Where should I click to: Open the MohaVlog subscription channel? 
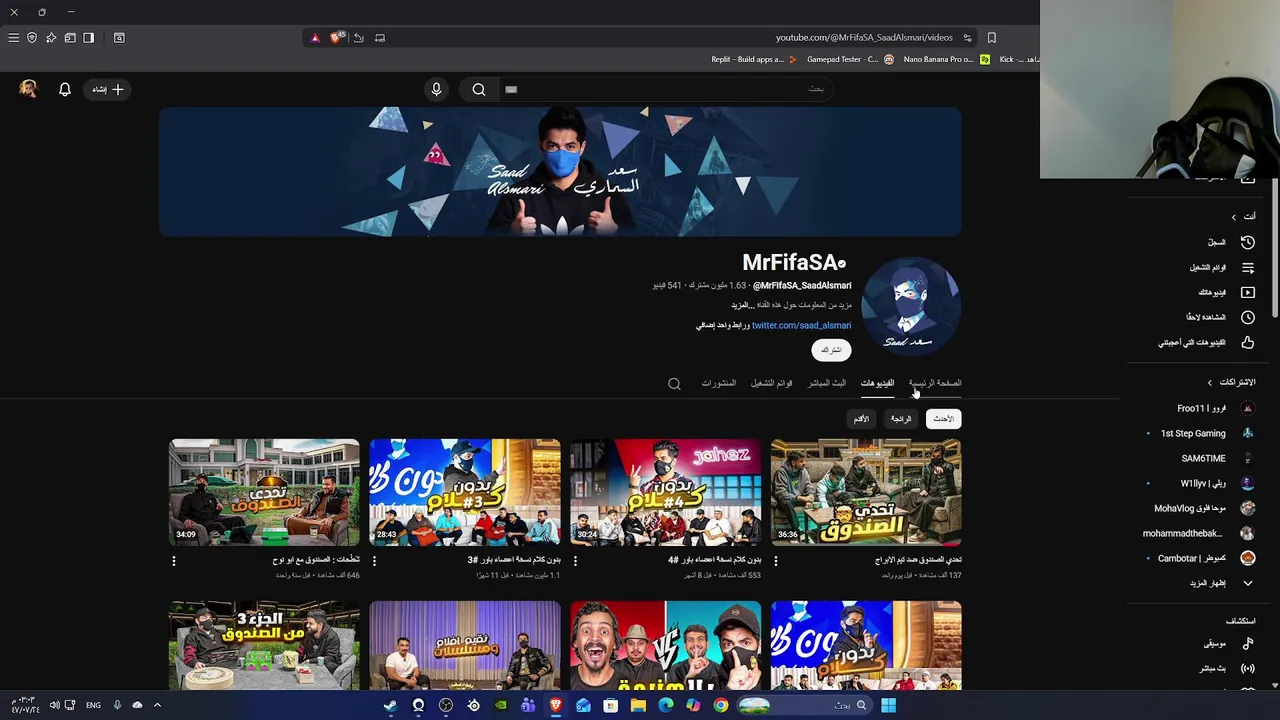pyautogui.click(x=1204, y=508)
